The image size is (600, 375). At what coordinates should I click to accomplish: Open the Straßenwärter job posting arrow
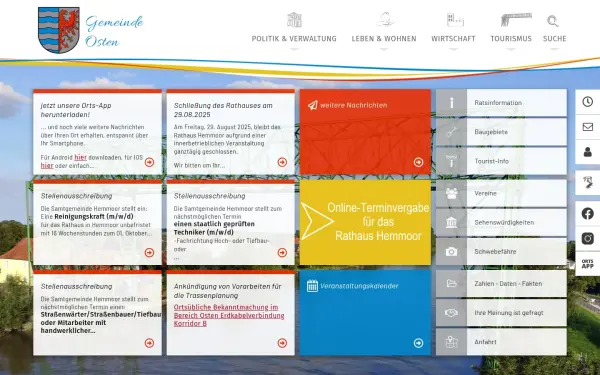[x=149, y=343]
